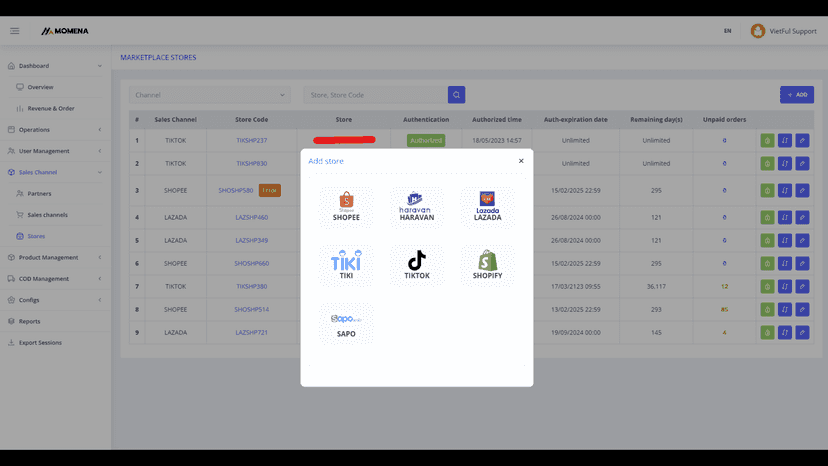Open store code LAZSHP721 link
This screenshot has width=828, height=466.
(251, 332)
